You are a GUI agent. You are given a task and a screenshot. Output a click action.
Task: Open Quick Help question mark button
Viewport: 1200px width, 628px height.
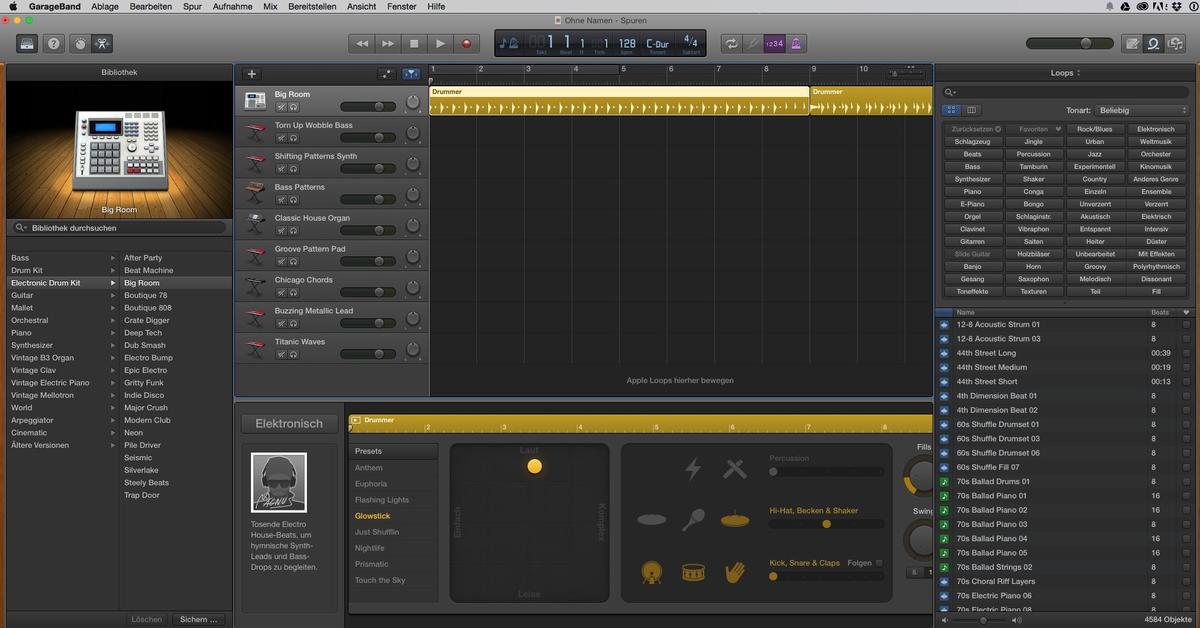(x=53, y=44)
